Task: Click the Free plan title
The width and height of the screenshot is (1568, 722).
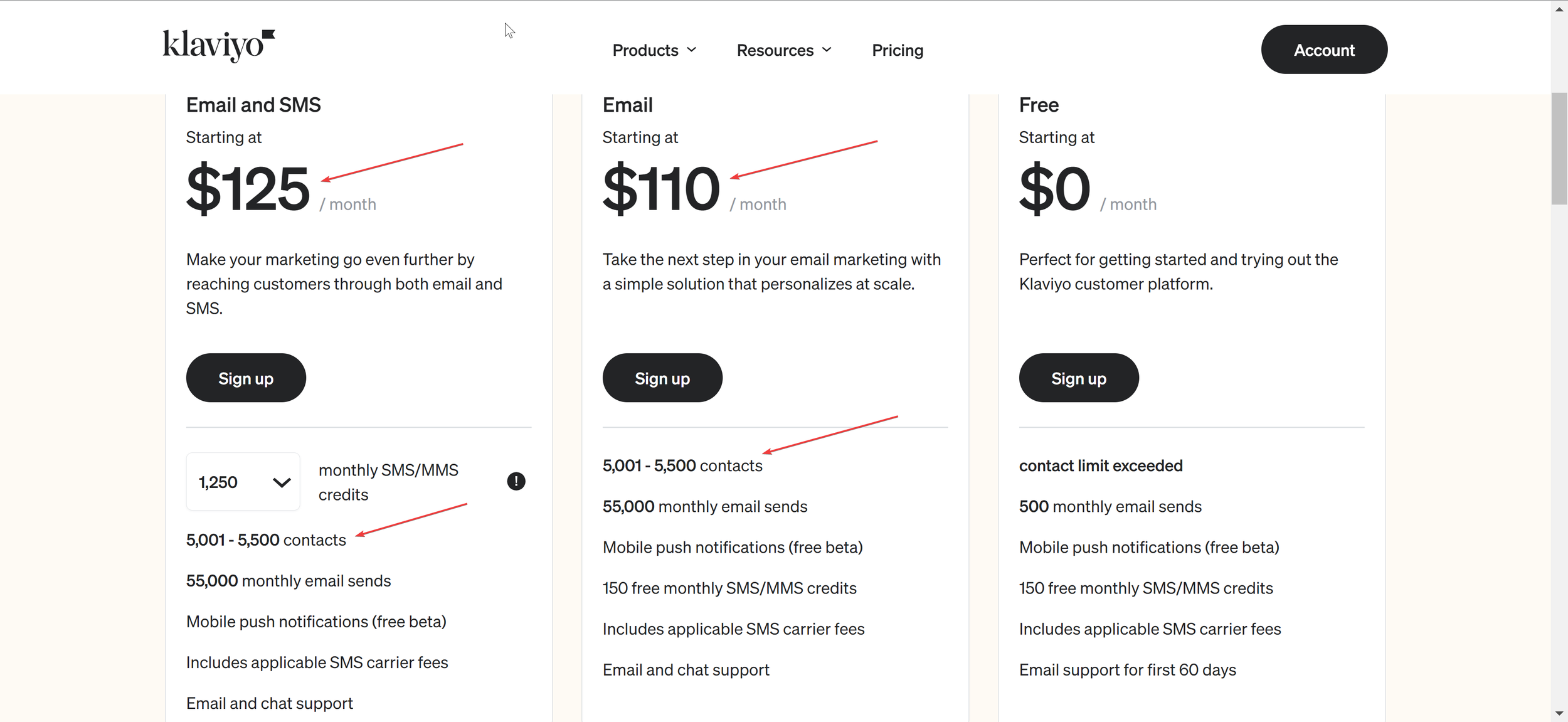Action: [x=1039, y=105]
